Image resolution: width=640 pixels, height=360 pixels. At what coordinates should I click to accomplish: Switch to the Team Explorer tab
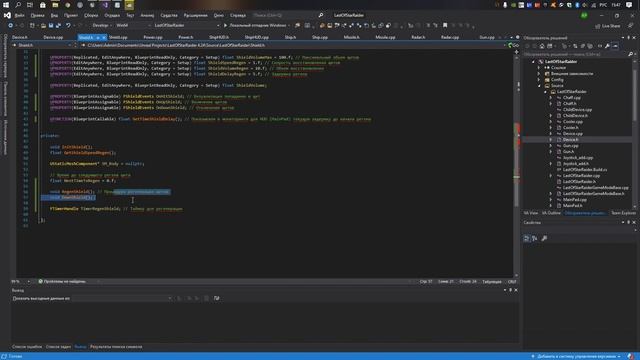[623, 213]
